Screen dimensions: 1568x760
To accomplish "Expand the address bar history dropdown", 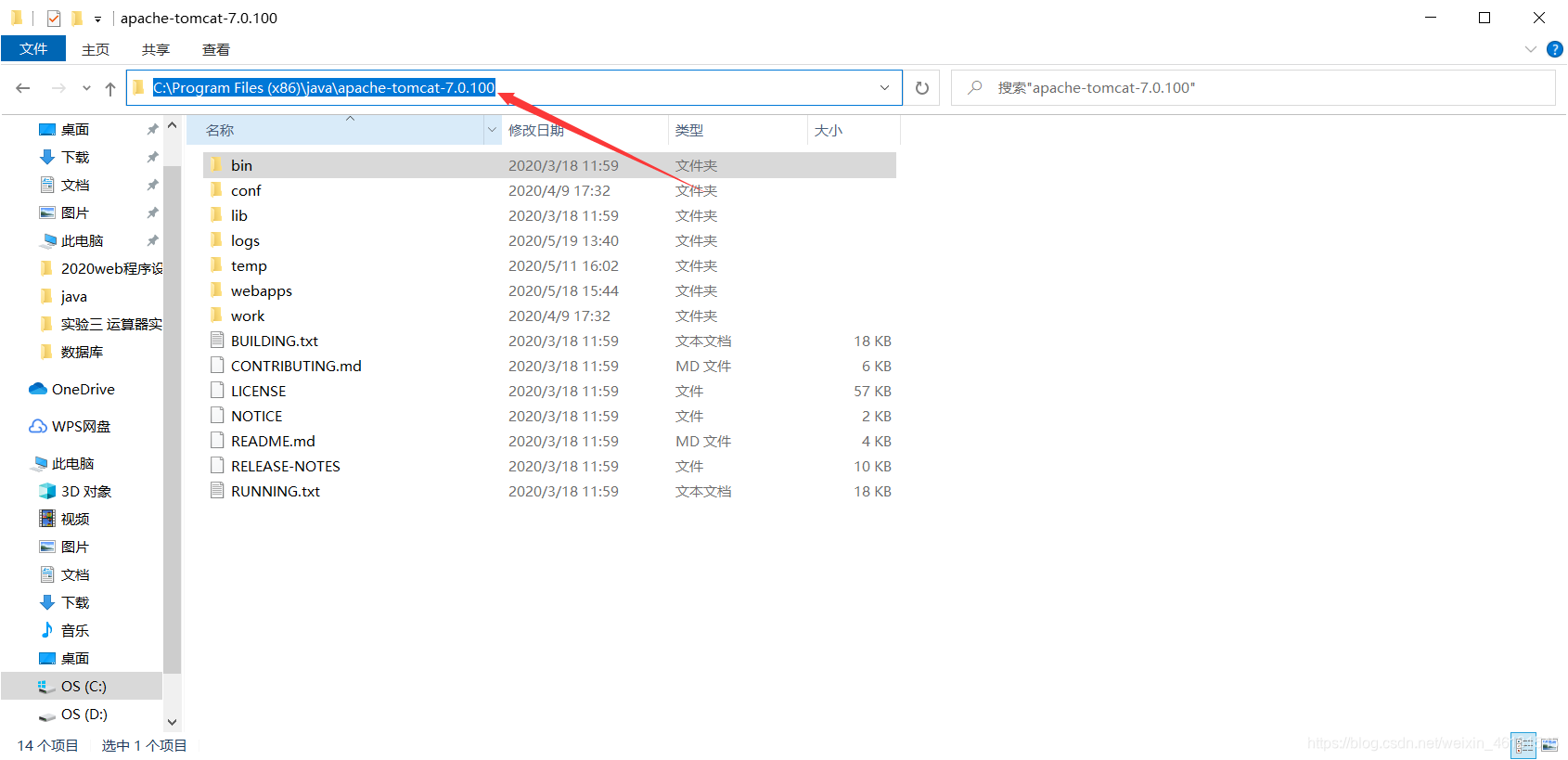I will coord(885,88).
